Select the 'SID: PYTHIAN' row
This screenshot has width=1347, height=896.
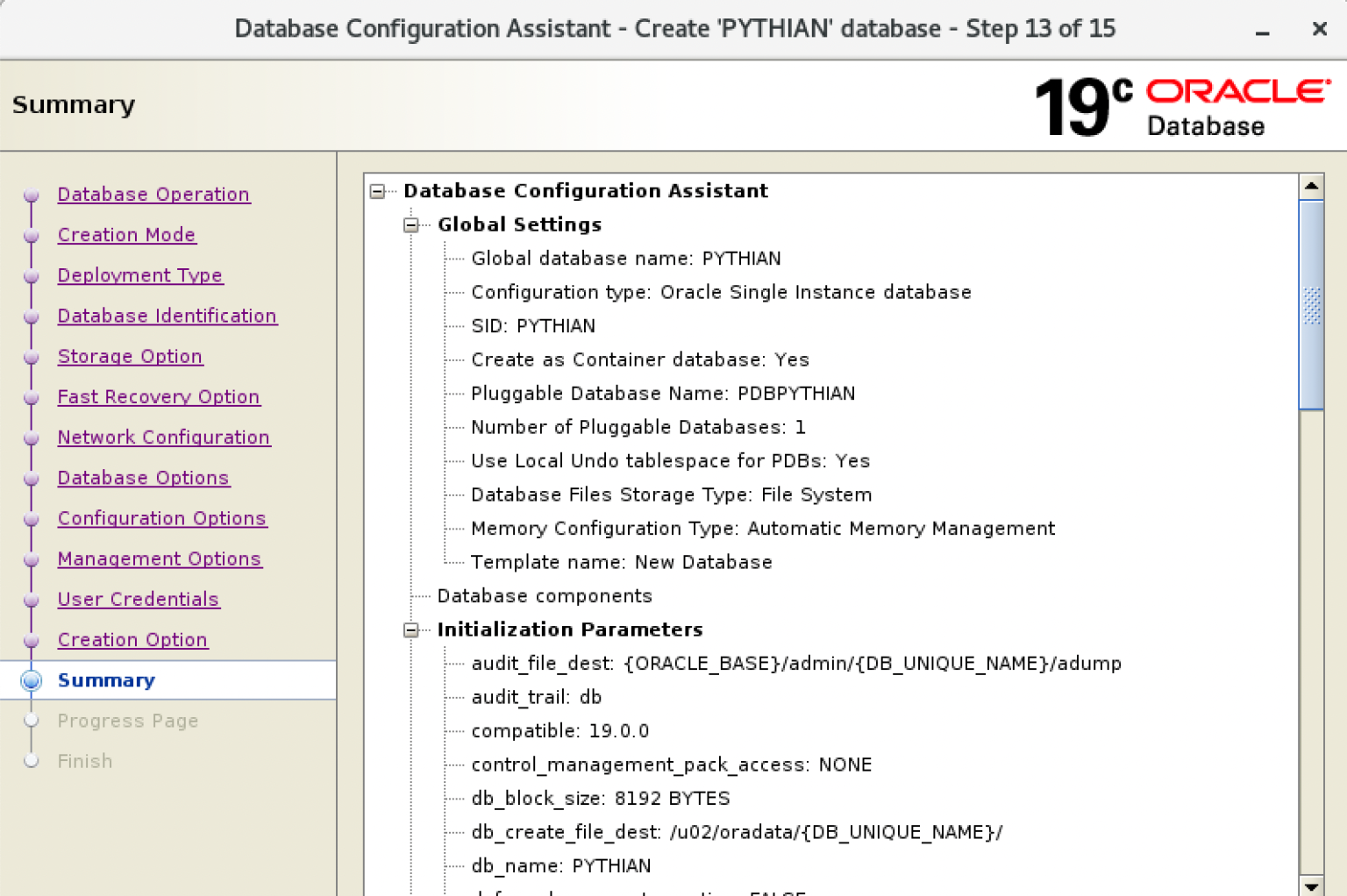tap(533, 326)
